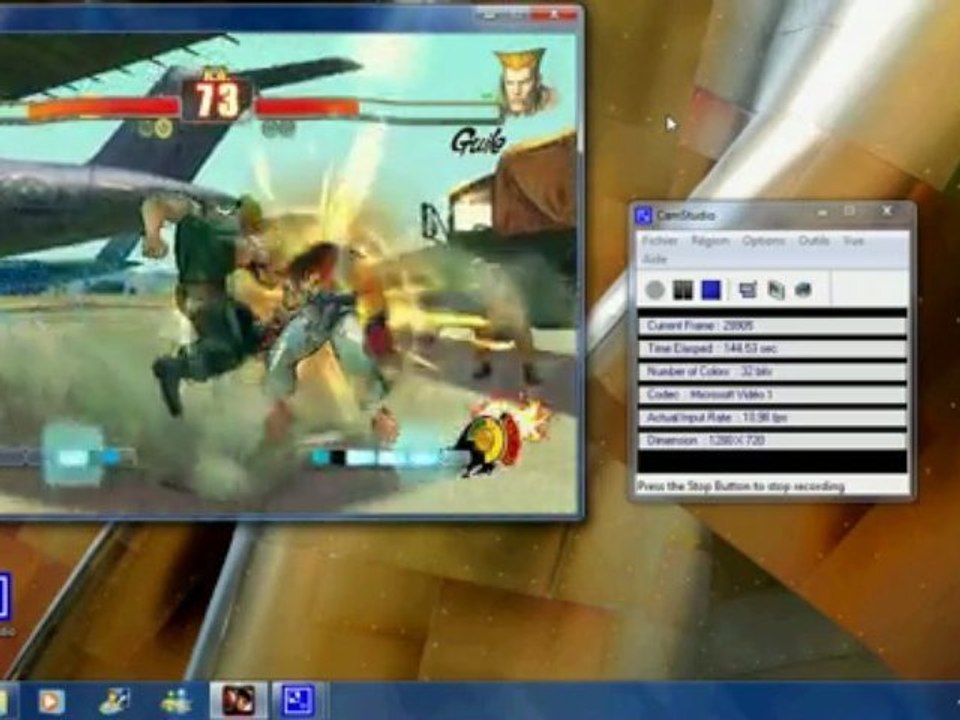Viewport: 960px width, 720px height.
Task: Close the Street Fighter game window
Action: [x=555, y=13]
